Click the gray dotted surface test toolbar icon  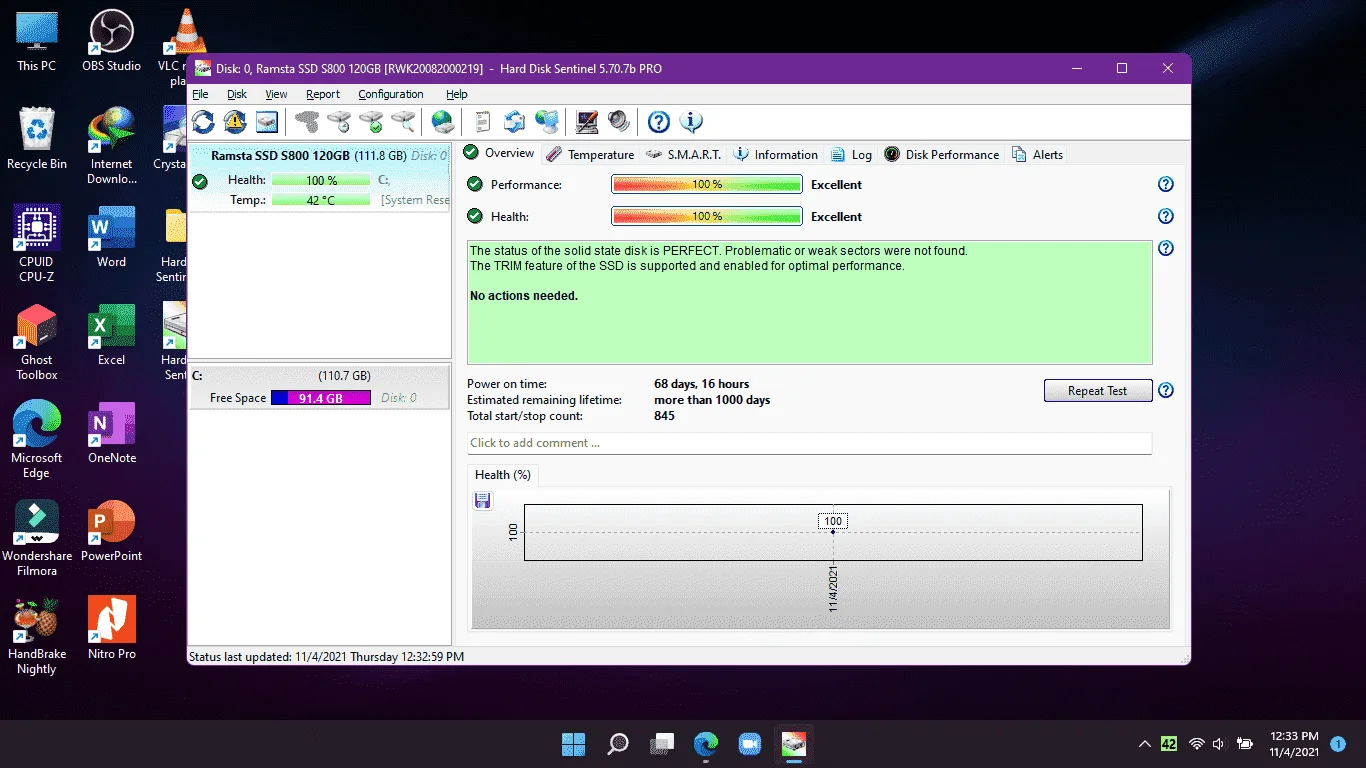(307, 122)
